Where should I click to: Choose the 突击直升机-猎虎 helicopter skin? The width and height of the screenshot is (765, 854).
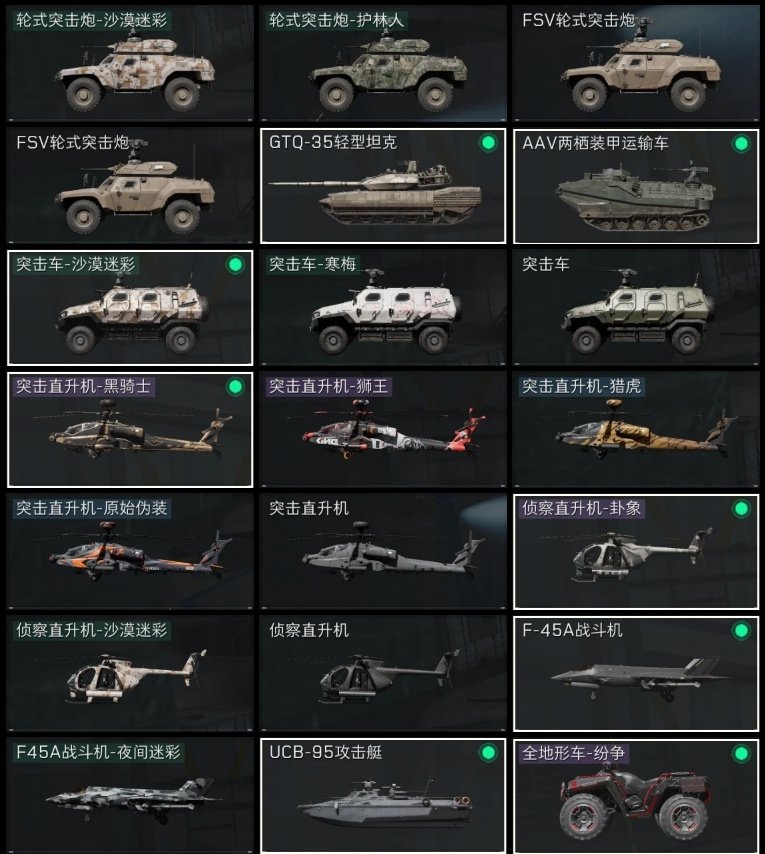(636, 430)
